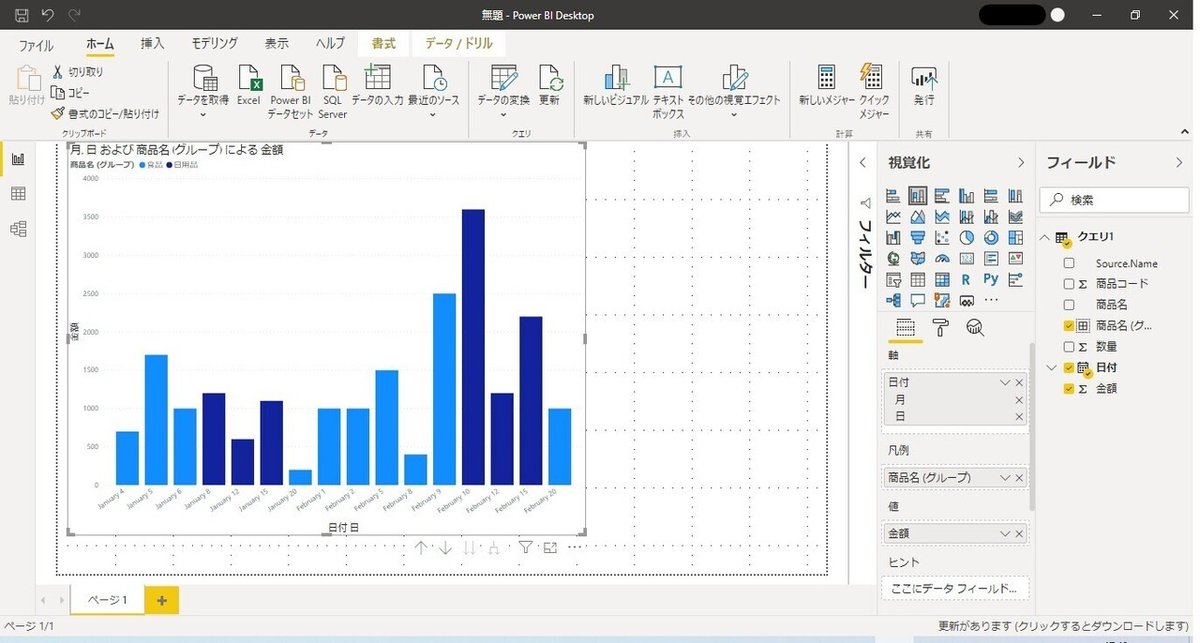The image size is (1200, 643).
Task: Remove 月 from axis with X
Action: coord(1019,400)
